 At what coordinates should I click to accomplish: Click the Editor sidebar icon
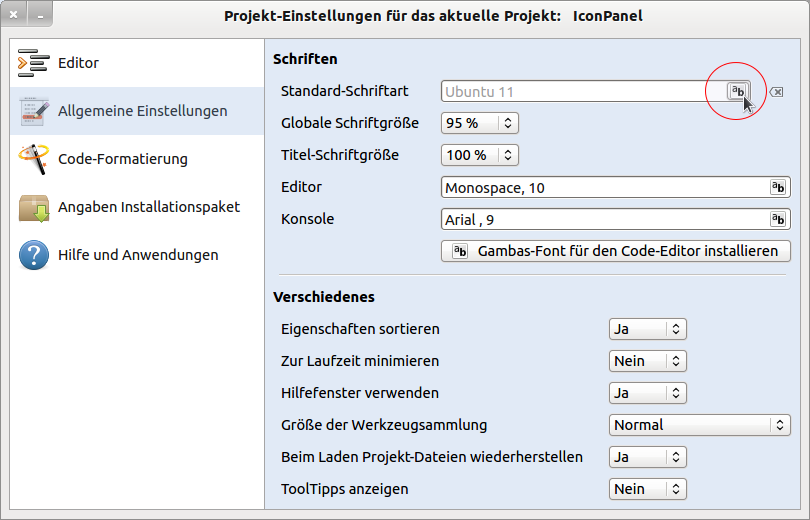click(x=33, y=63)
